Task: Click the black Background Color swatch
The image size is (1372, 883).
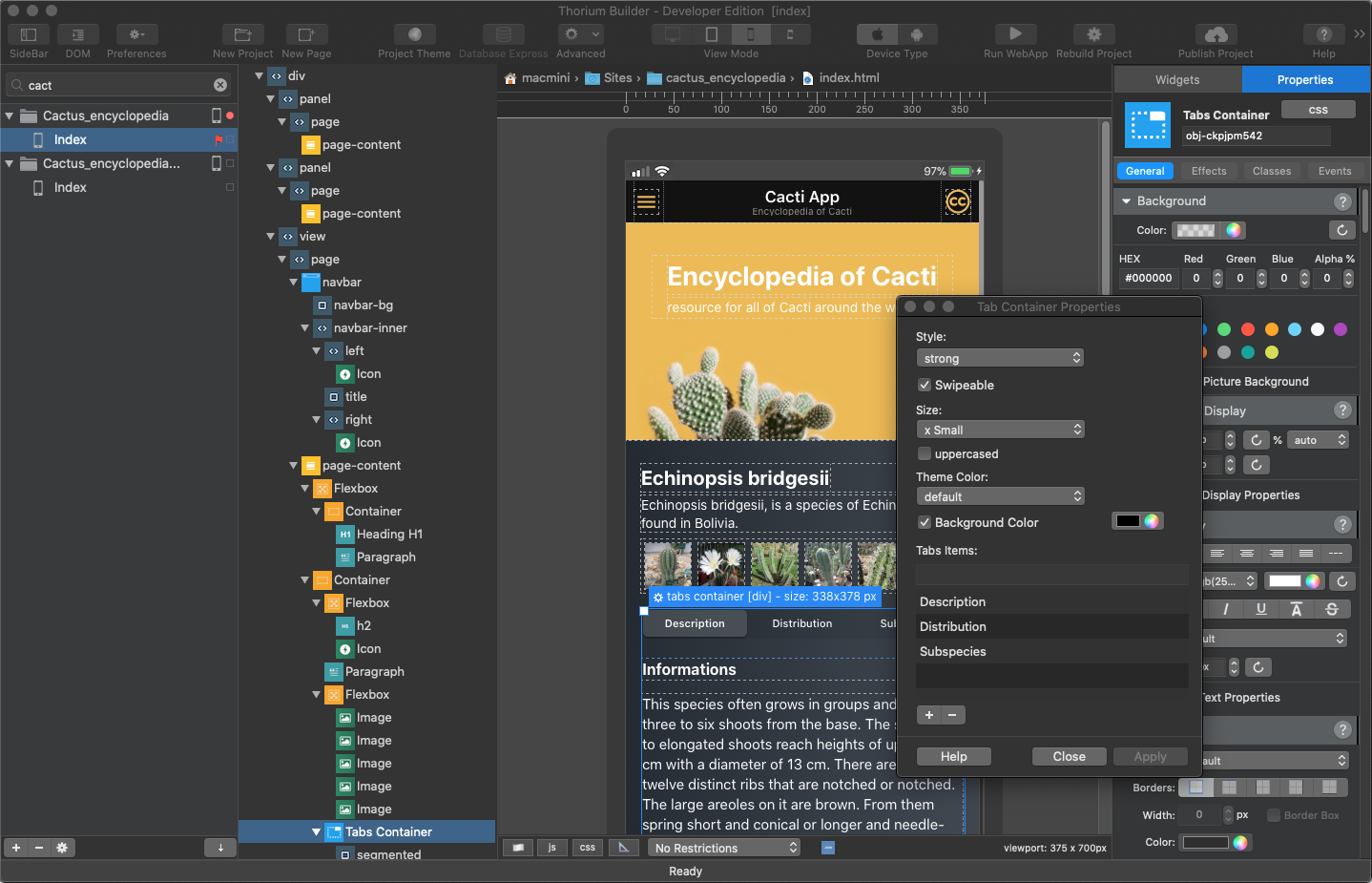Action: point(1129,521)
